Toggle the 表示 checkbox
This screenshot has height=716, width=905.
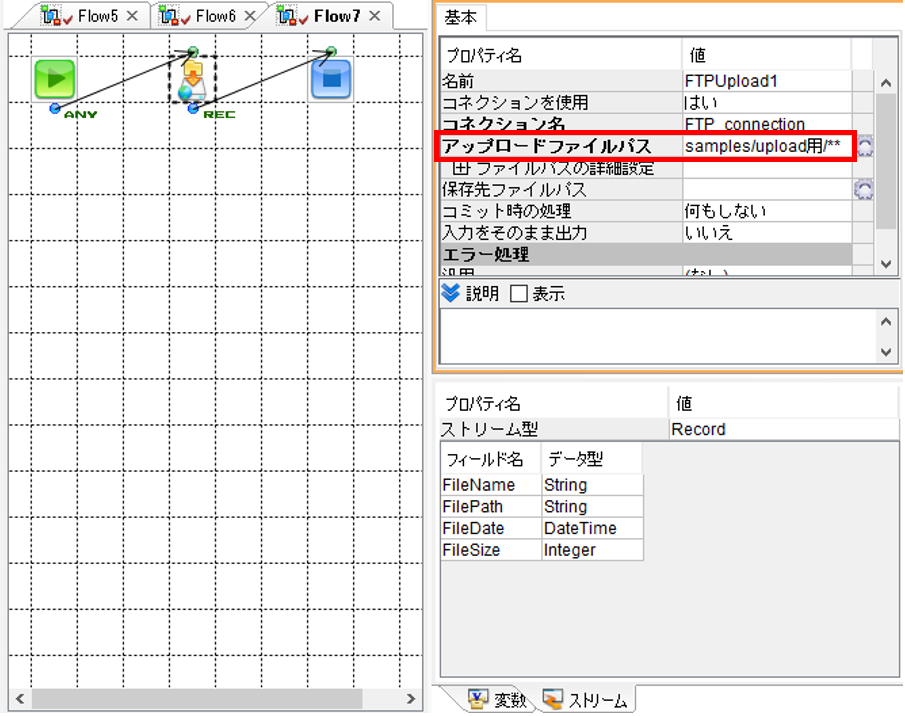519,294
